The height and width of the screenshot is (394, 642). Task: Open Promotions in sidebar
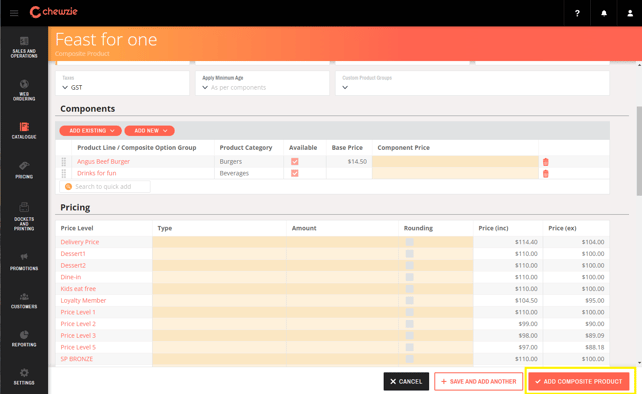click(24, 262)
